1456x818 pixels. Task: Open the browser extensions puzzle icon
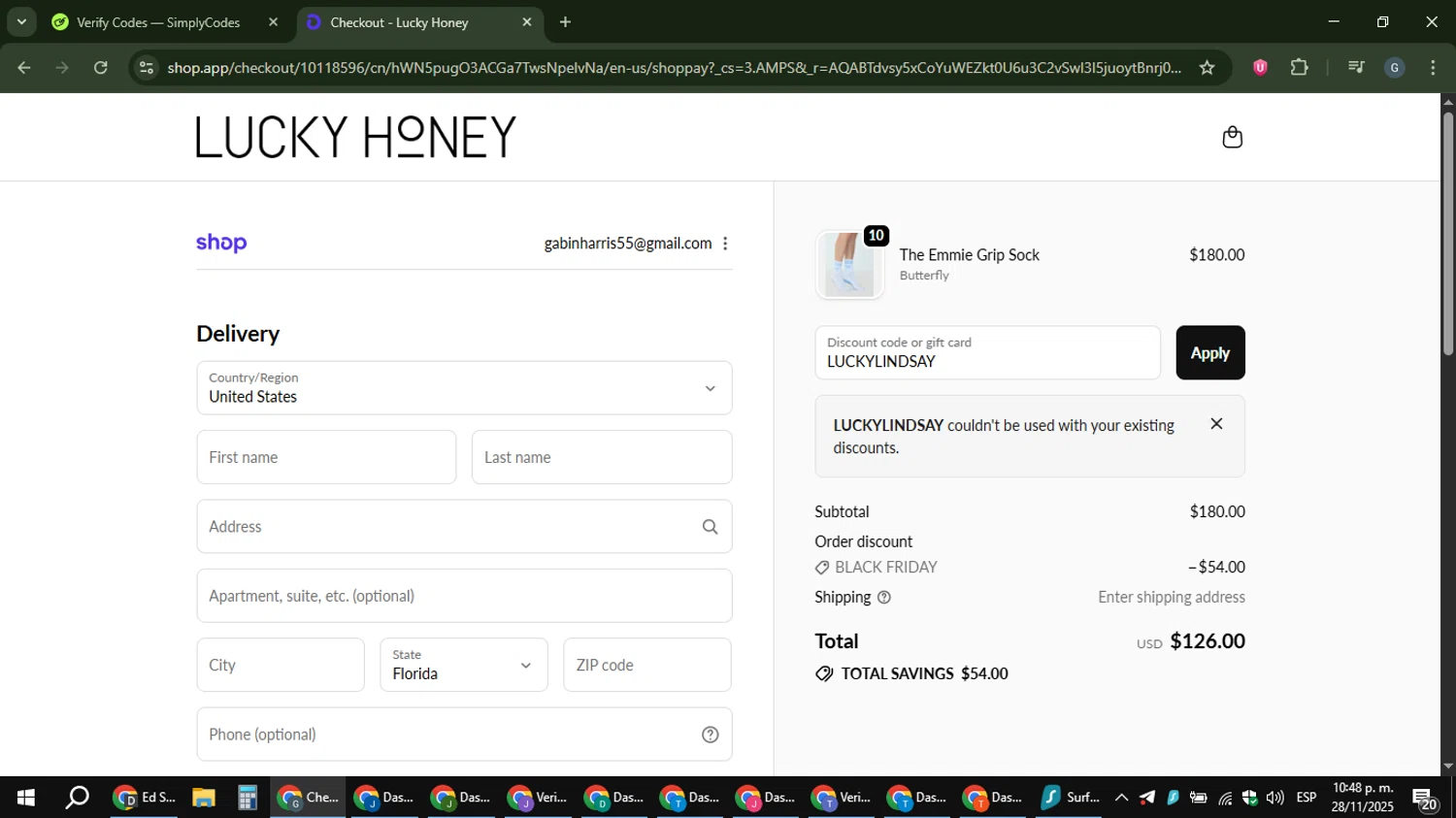tap(1299, 67)
